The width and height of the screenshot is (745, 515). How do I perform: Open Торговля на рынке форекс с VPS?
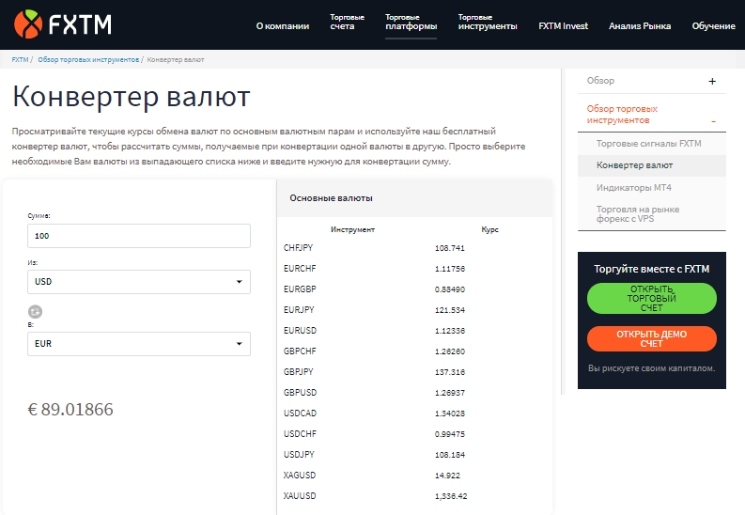tap(638, 214)
